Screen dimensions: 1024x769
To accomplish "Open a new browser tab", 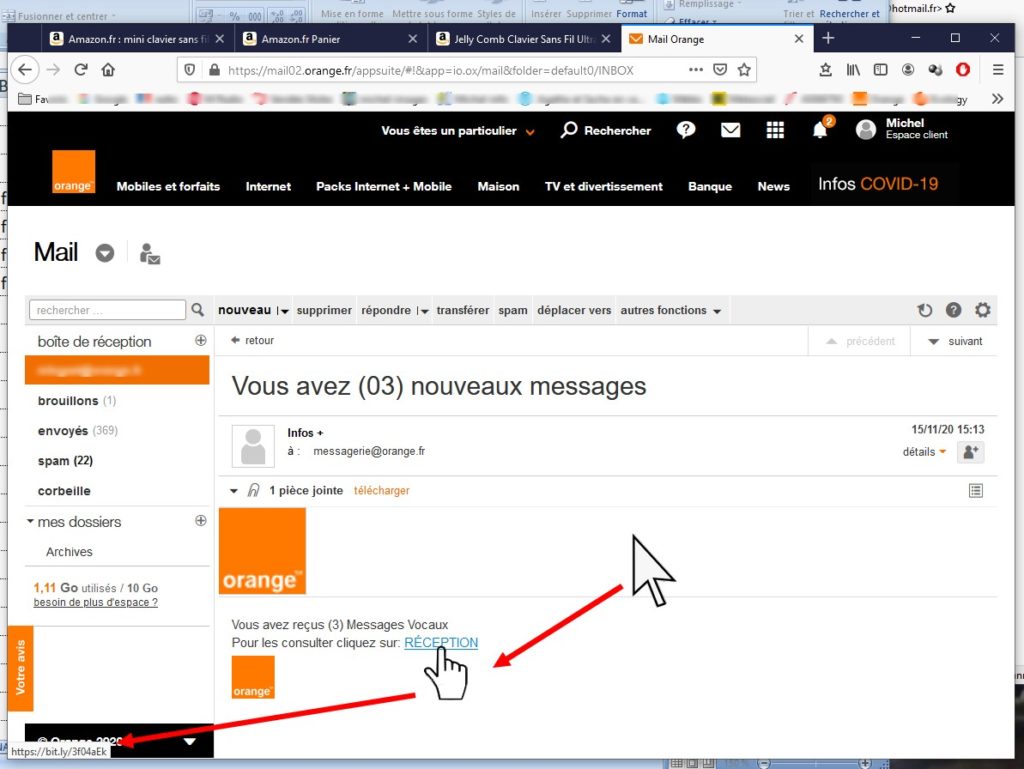I will coord(828,39).
